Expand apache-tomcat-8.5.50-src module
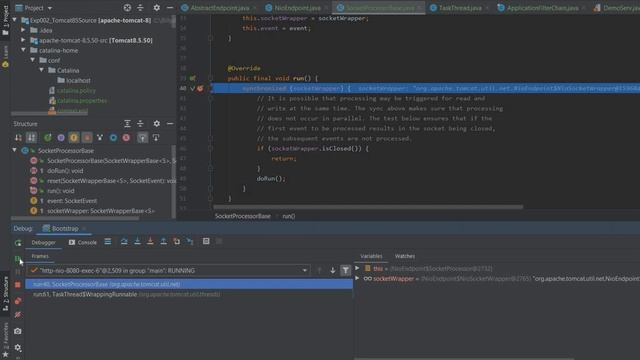The height and width of the screenshot is (360, 640). pyautogui.click(x=23, y=40)
